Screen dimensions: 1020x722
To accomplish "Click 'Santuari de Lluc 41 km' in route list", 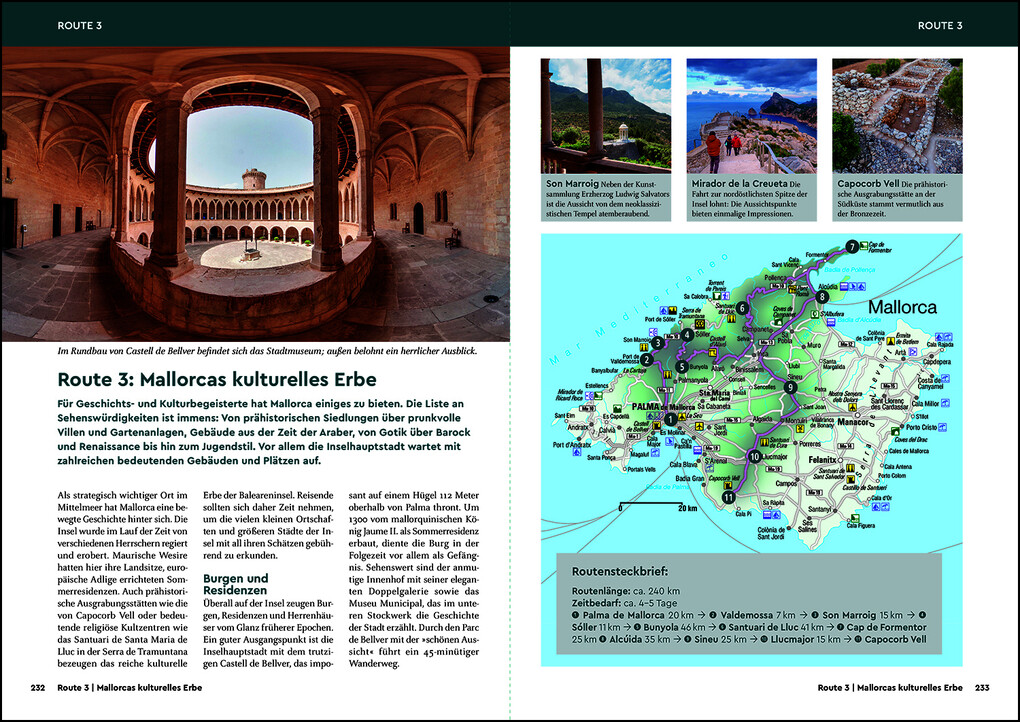I will (x=777, y=627).
